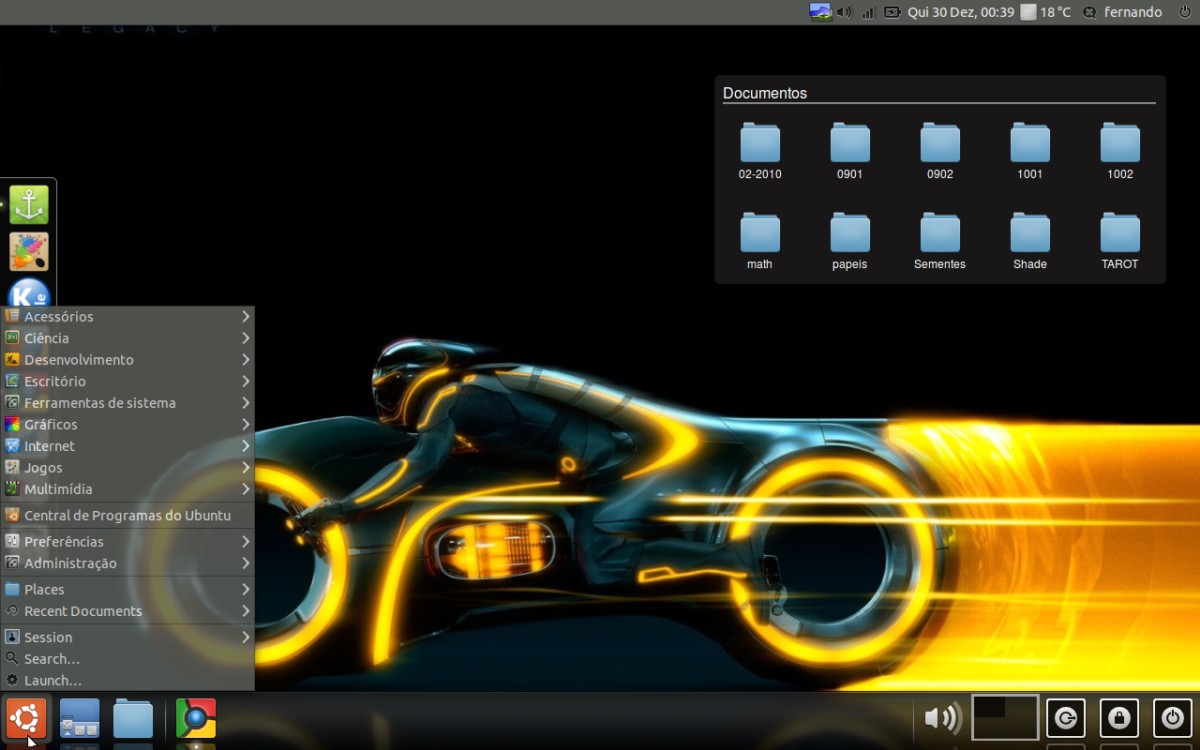The width and height of the screenshot is (1200, 750).
Task: Open Central de Programas do Ubuntu
Action: [127, 515]
